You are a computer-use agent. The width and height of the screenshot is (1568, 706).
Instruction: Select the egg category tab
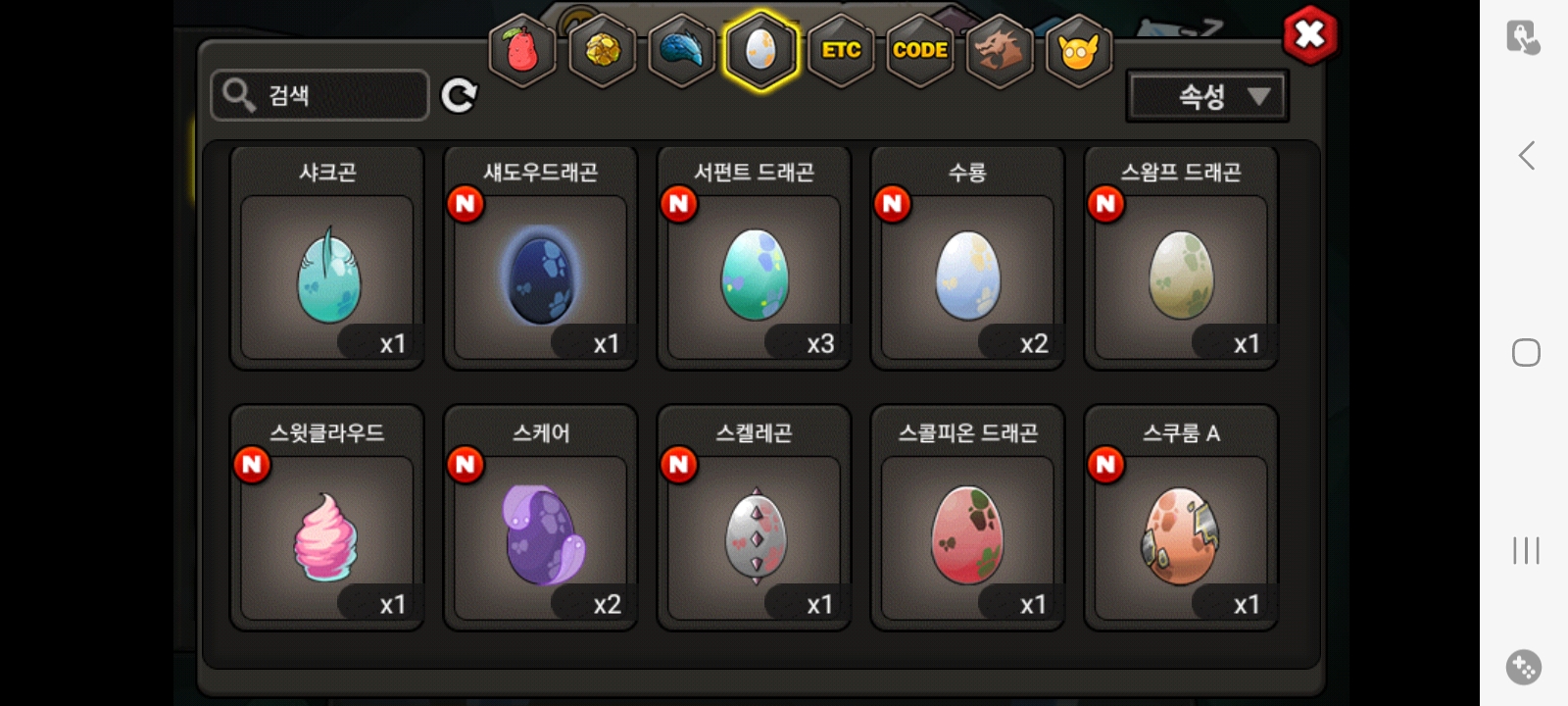pos(761,50)
